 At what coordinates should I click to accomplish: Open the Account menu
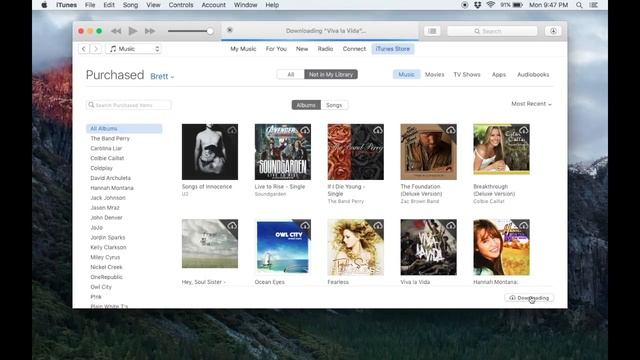pos(213,5)
